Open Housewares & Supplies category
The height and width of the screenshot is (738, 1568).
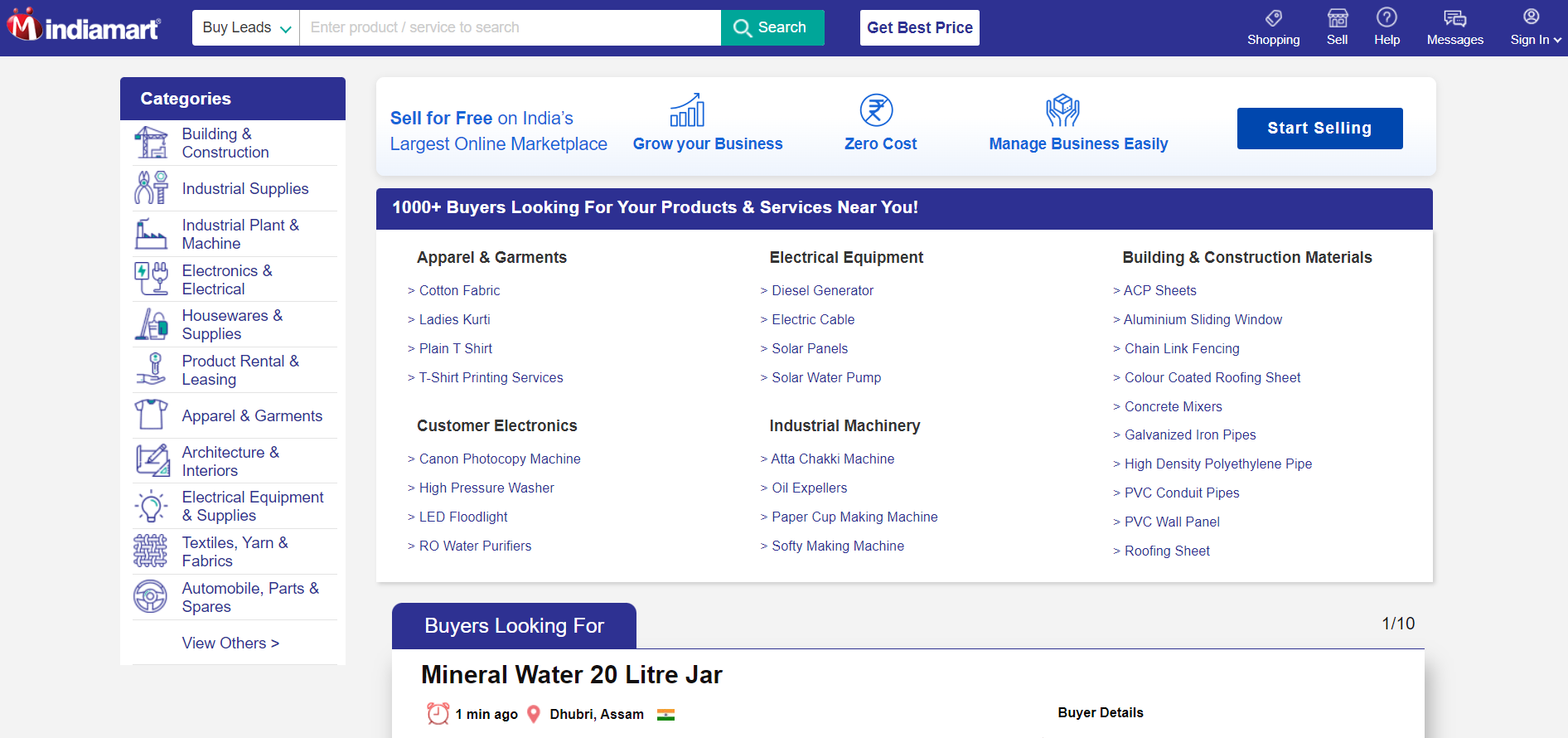coord(232,324)
